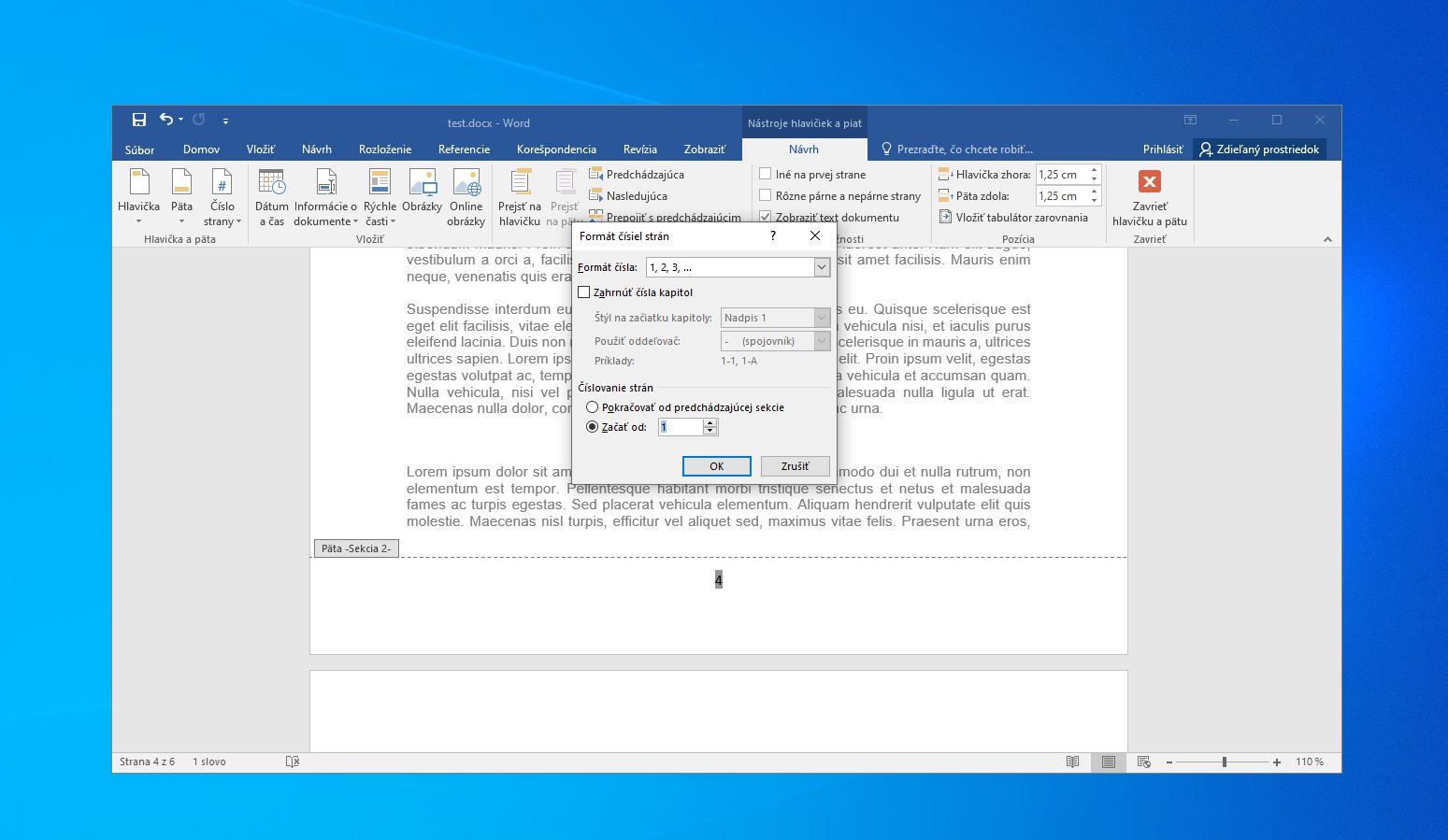This screenshot has width=1448, height=840.
Task: Insert Obrázky picture
Action: 423,192
